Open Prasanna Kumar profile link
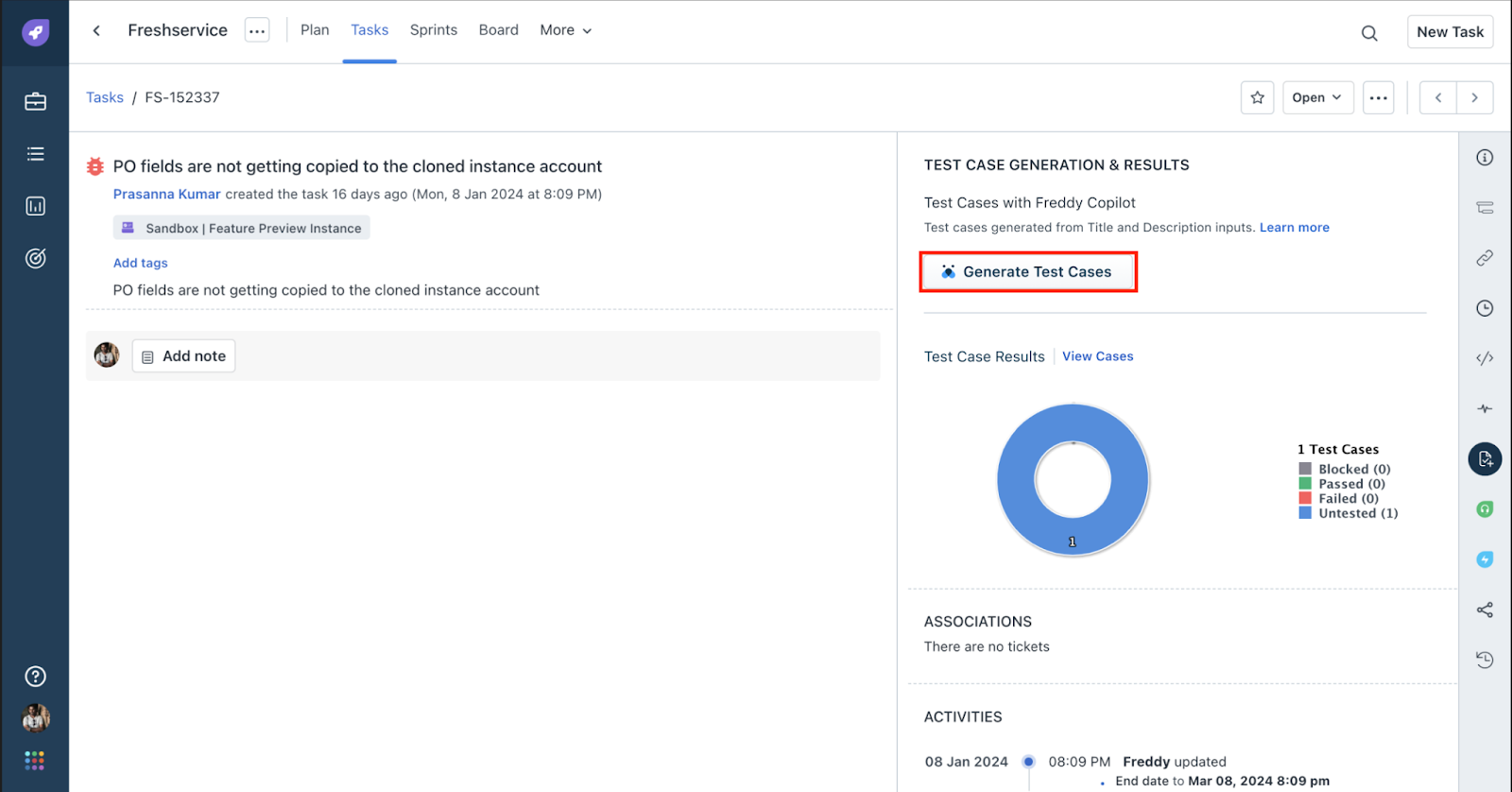Image resolution: width=1512 pixels, height=792 pixels. [166, 194]
